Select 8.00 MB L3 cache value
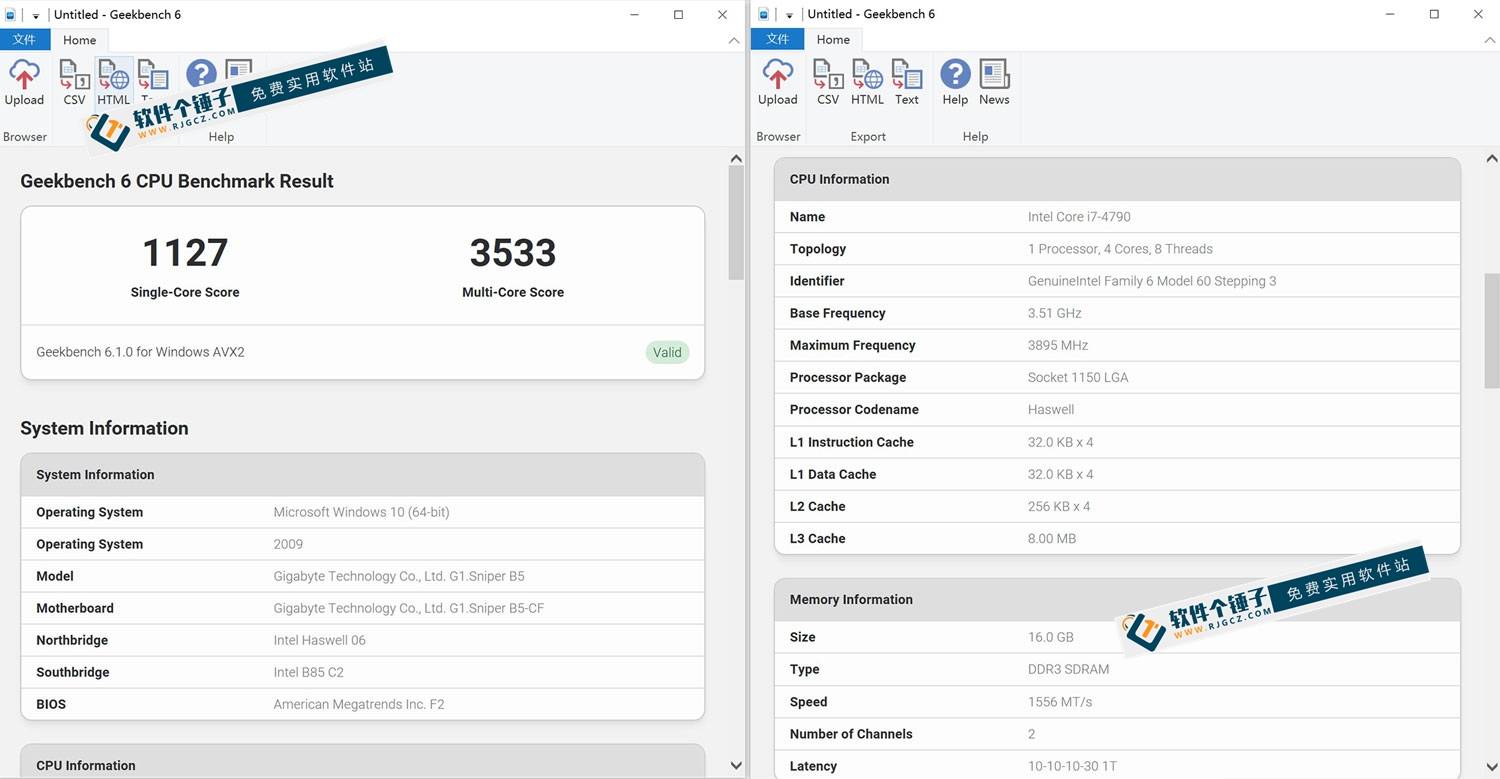Viewport: 1500px width, 779px height. [1052, 538]
